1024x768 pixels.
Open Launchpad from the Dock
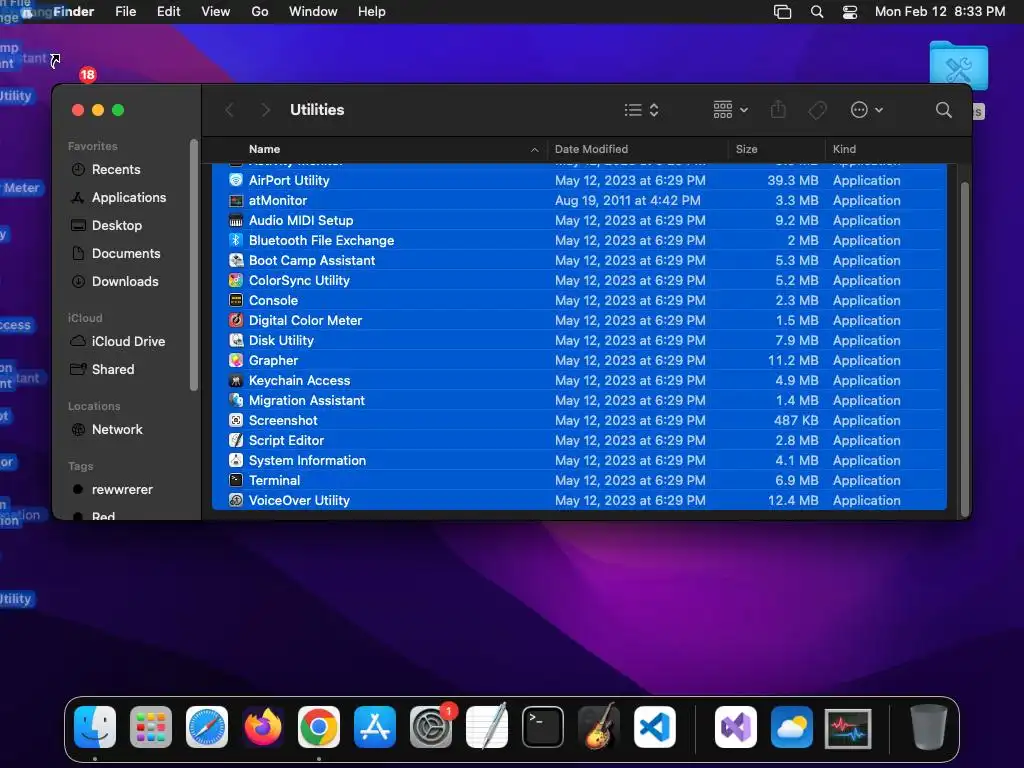tap(151, 727)
